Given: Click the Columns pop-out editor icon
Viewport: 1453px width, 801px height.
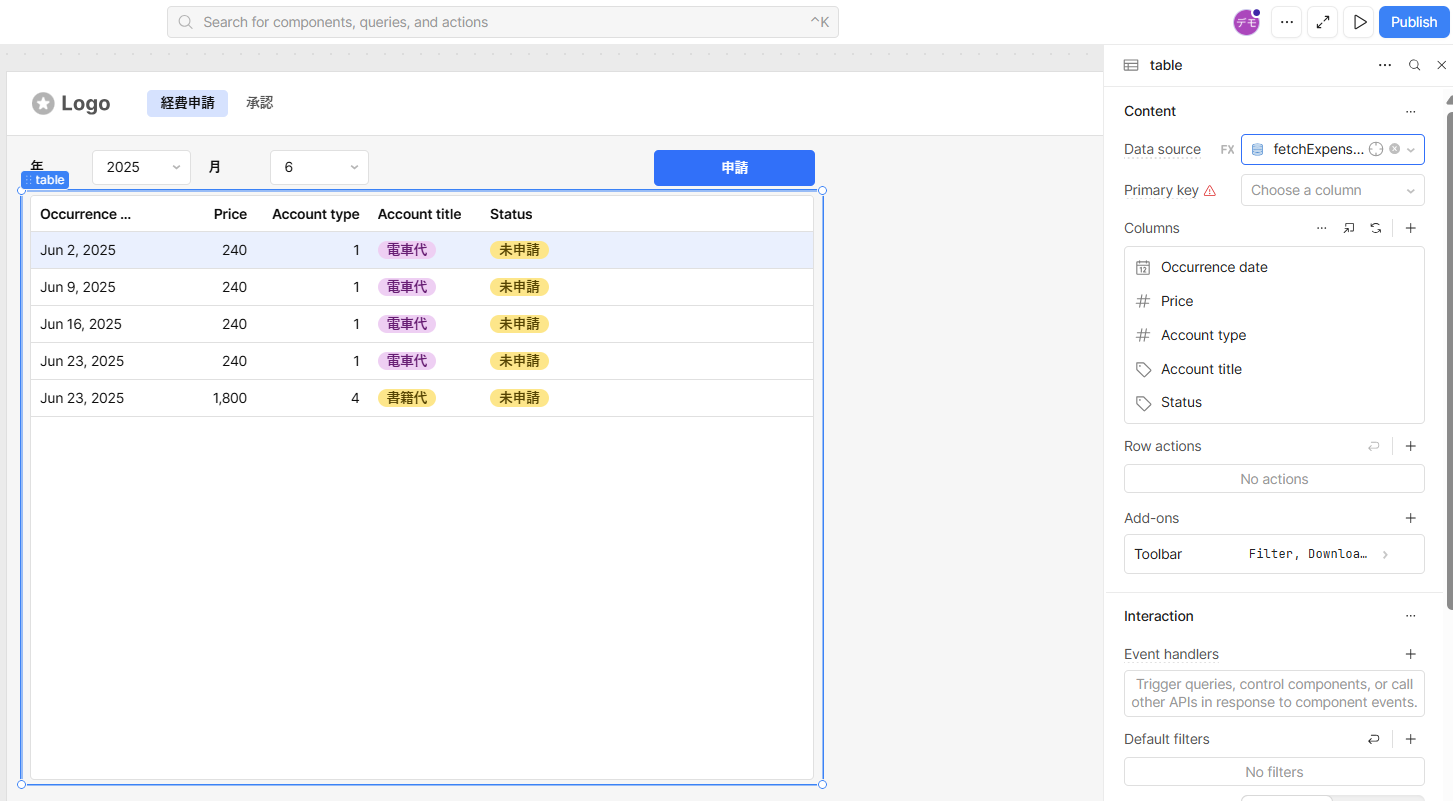Looking at the screenshot, I should (1349, 228).
